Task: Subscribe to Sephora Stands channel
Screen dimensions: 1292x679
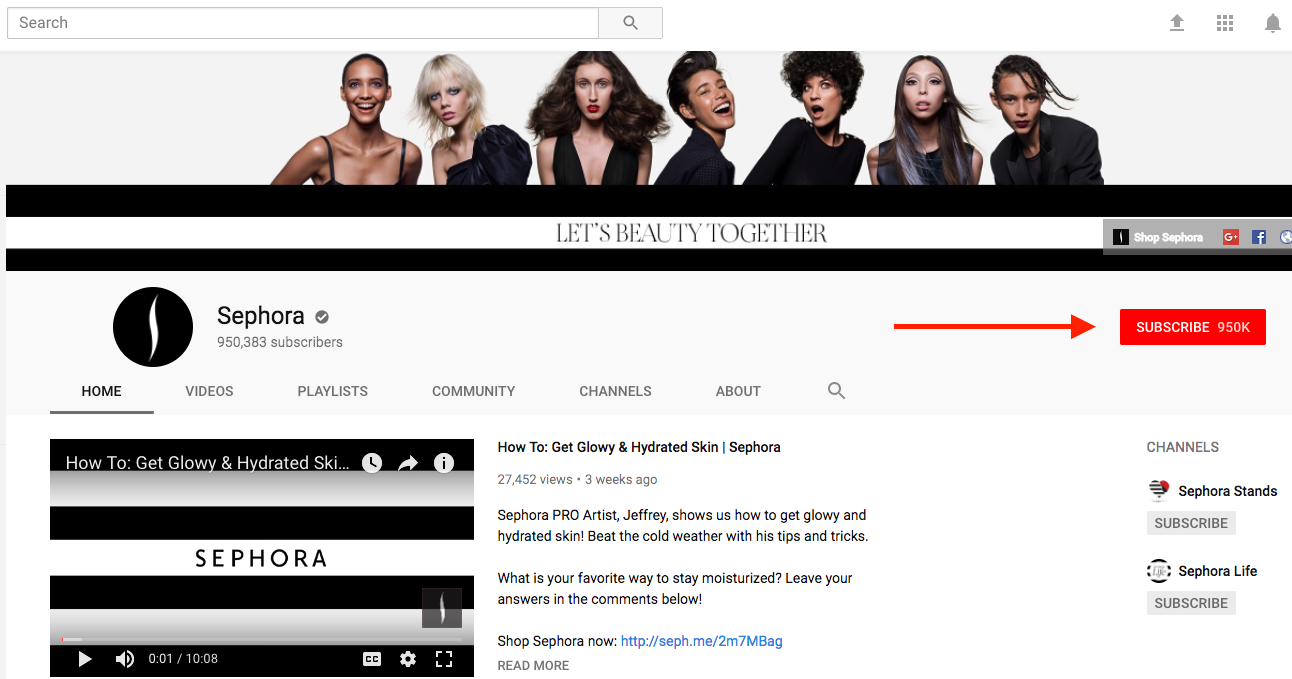Action: [x=1191, y=523]
